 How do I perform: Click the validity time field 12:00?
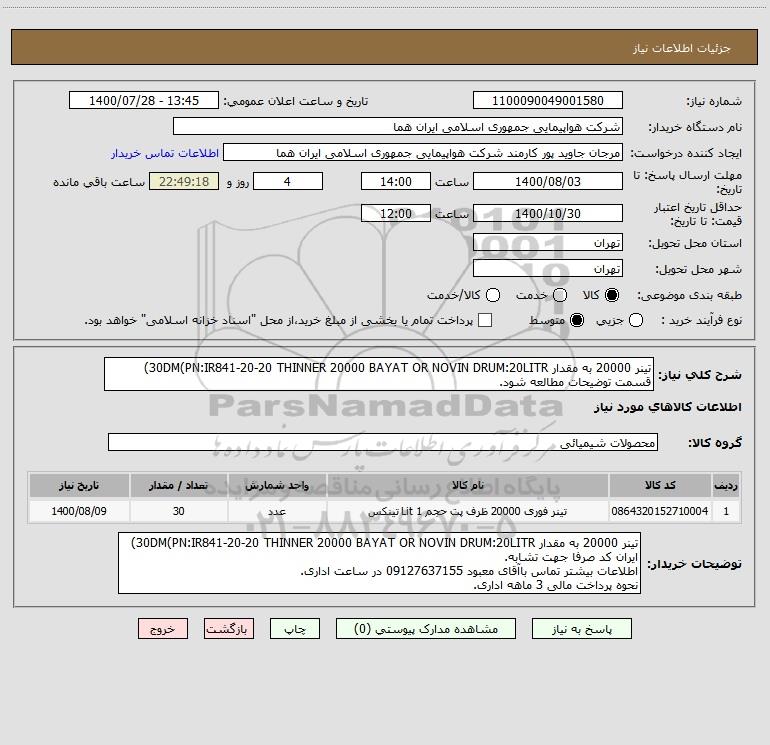point(396,214)
